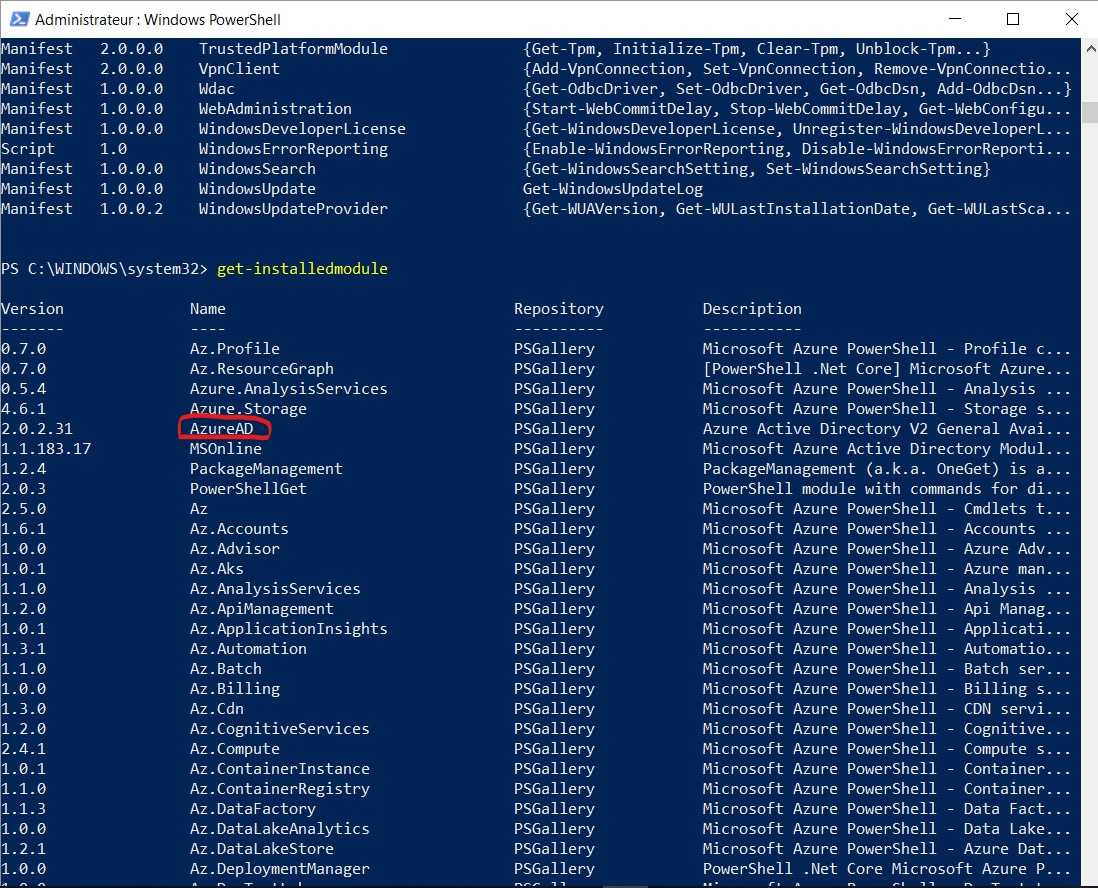The image size is (1098, 888).
Task: Click the WebAdministration module entry
Action: [x=274, y=109]
